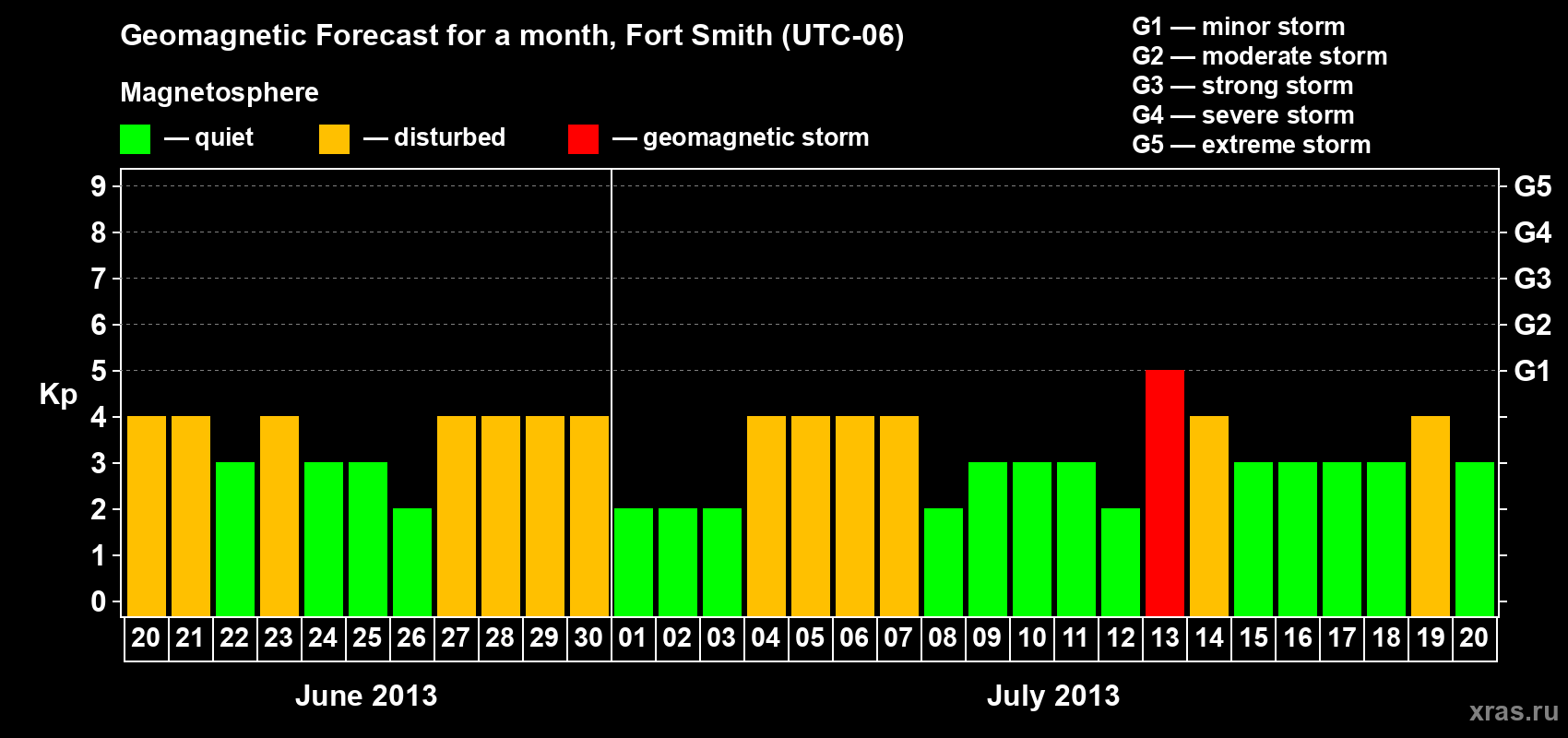Click the 'disturbed' legend label
Viewport: 1568px width, 738px height.
pos(449,137)
